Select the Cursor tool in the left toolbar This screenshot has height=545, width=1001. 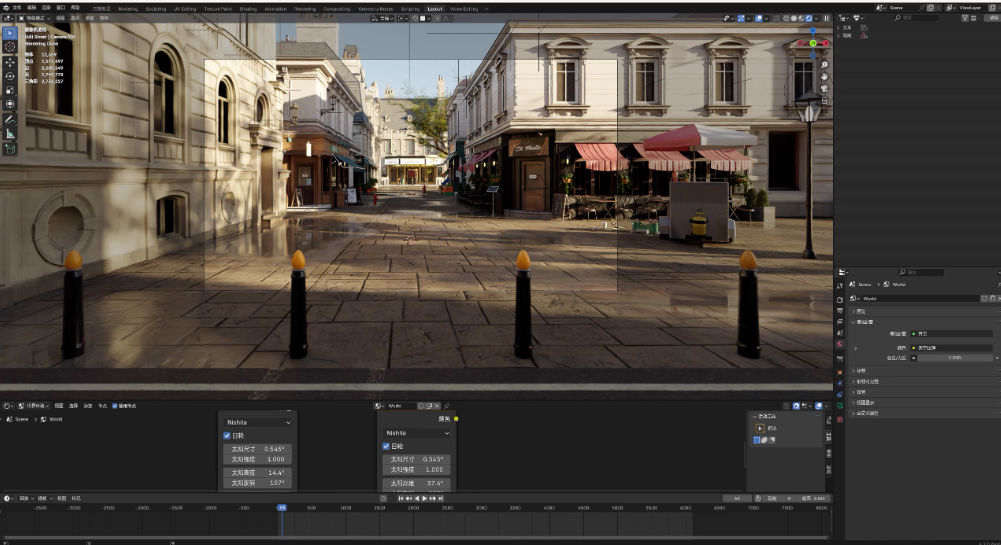(x=10, y=47)
